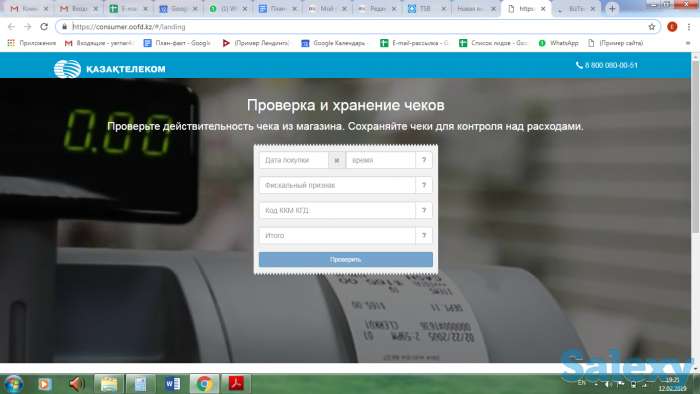Viewport: 700px width, 394px height.
Task: Open Microsoft Word from the taskbar
Action: point(172,384)
